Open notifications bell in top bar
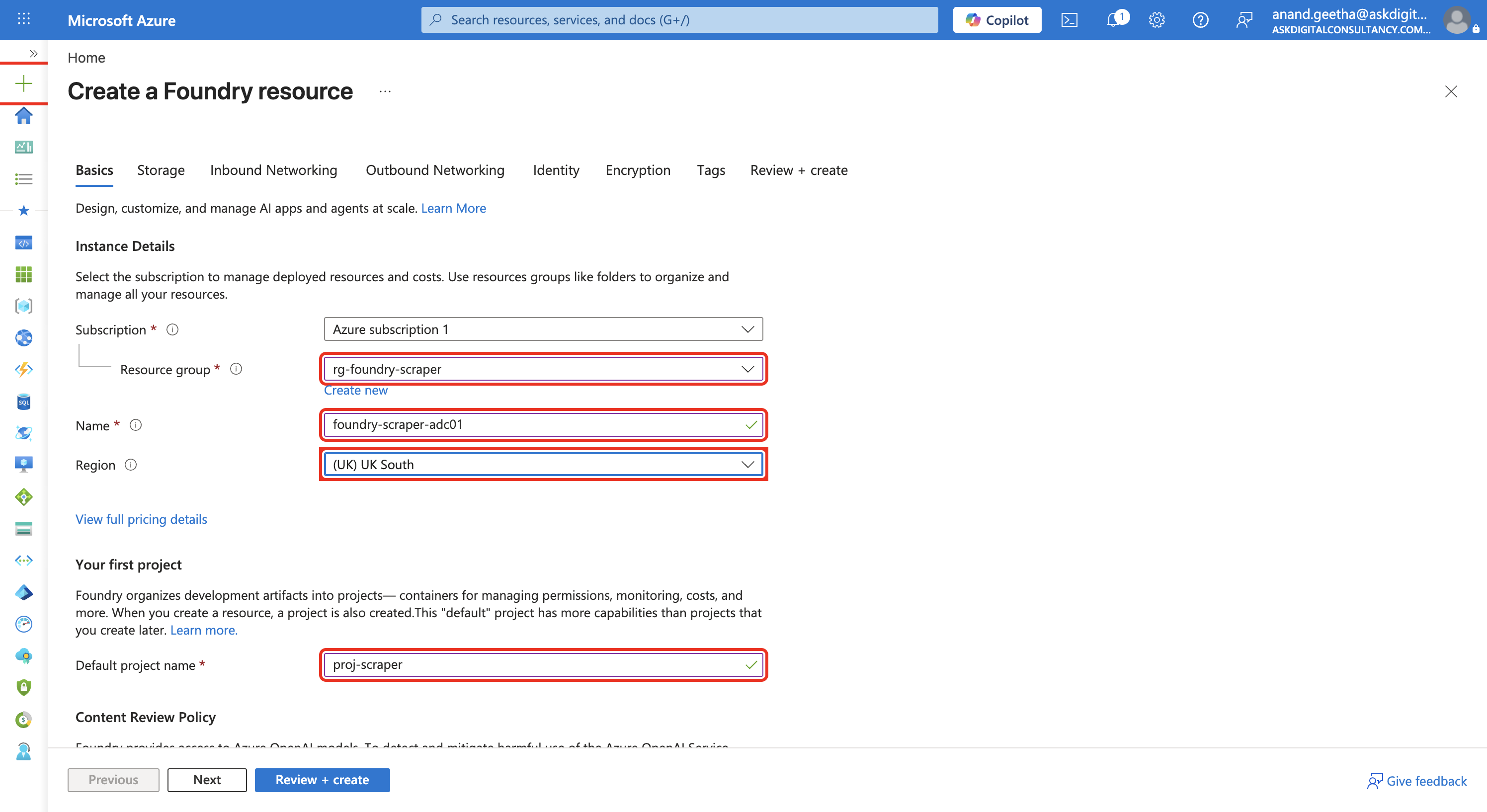Image resolution: width=1487 pixels, height=812 pixels. [1115, 20]
